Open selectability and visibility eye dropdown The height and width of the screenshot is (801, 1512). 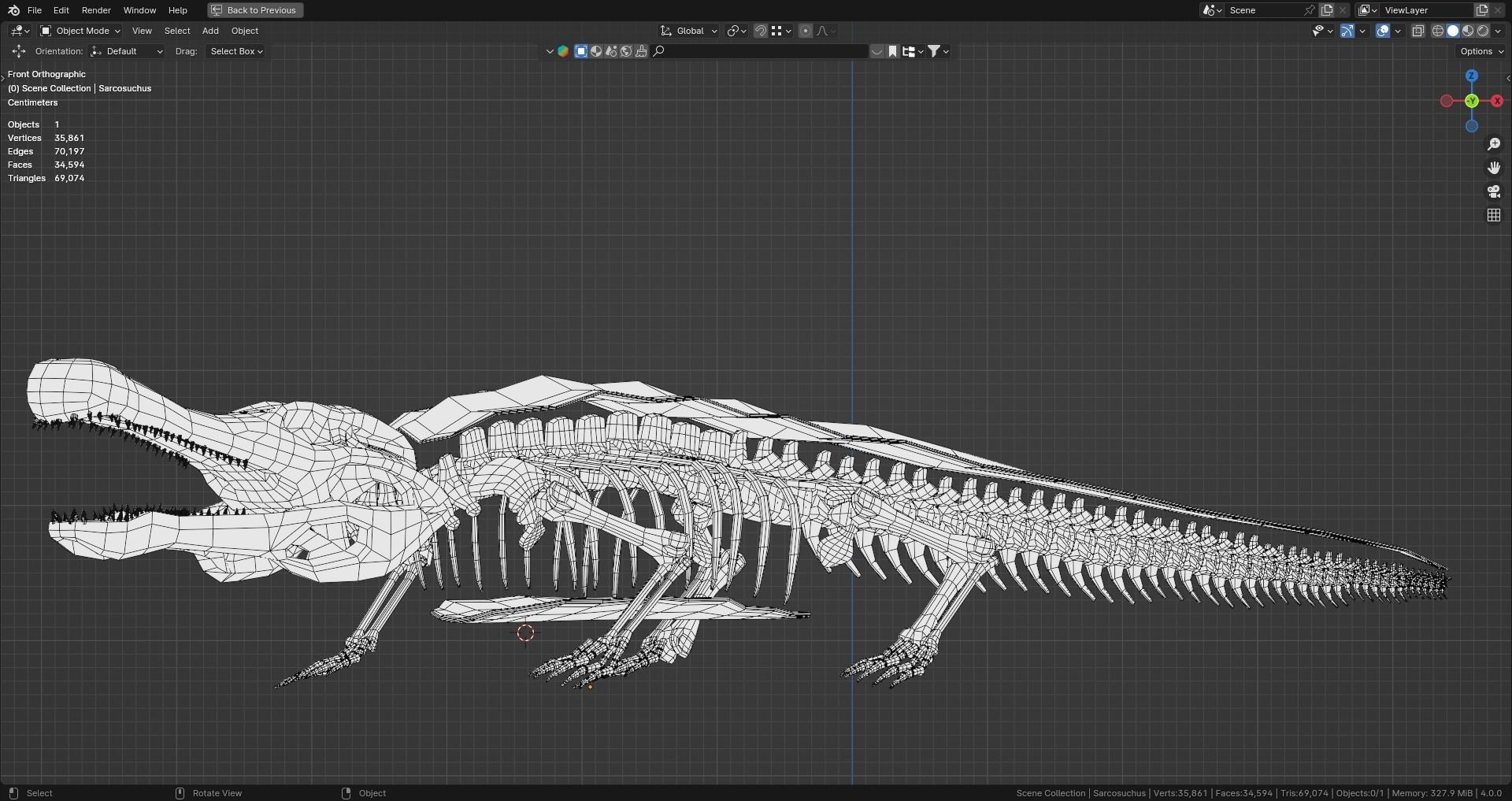(1322, 31)
